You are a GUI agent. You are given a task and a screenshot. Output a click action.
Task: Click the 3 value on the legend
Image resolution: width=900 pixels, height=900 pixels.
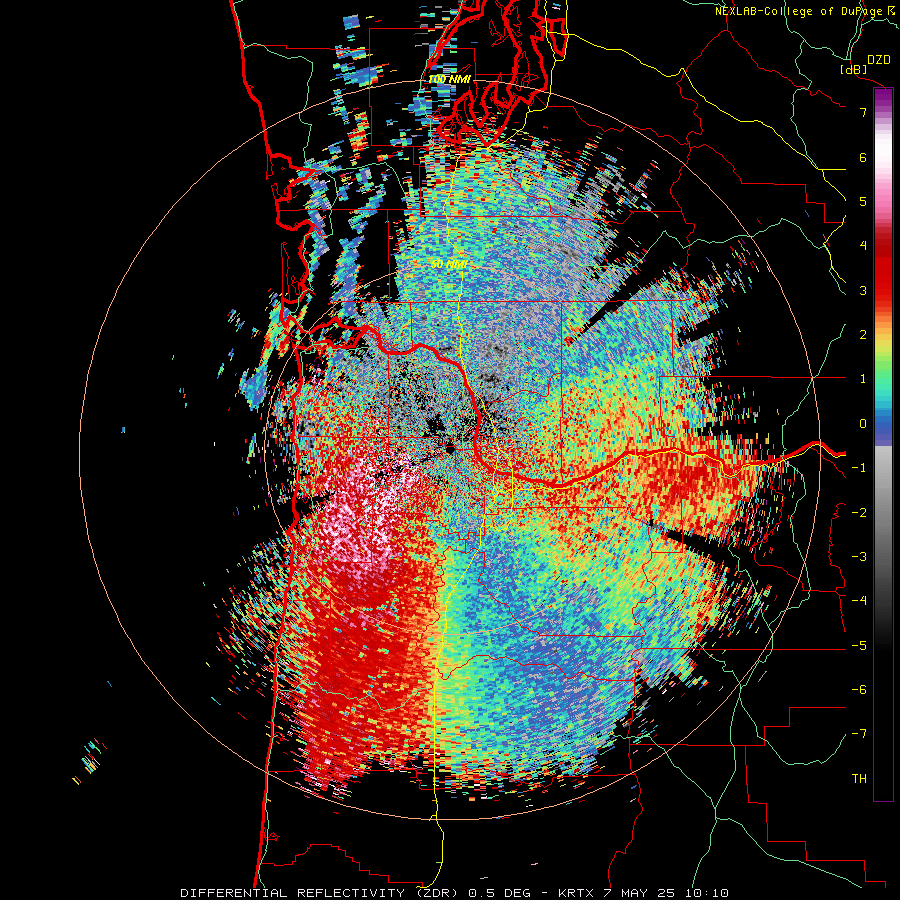click(863, 290)
